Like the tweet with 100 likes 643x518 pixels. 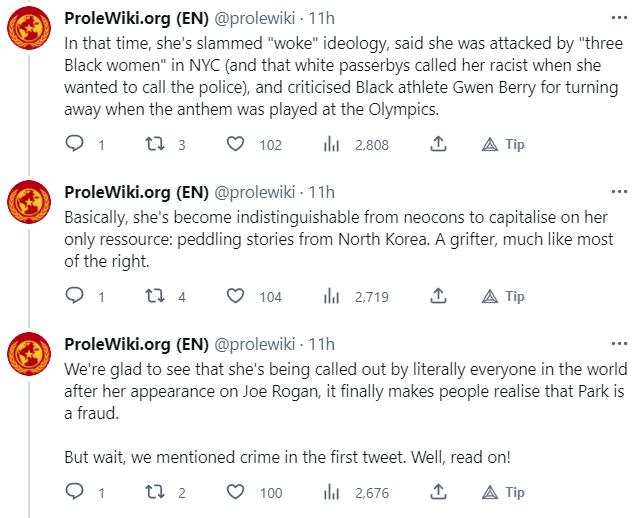235,492
